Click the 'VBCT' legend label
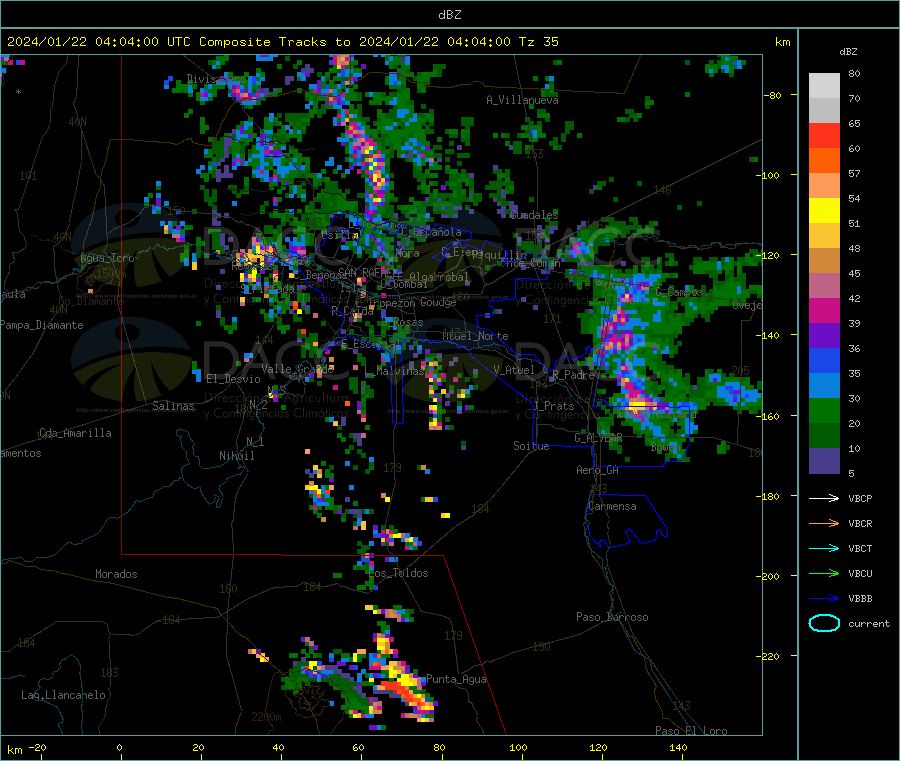The height and width of the screenshot is (761, 900). click(860, 548)
